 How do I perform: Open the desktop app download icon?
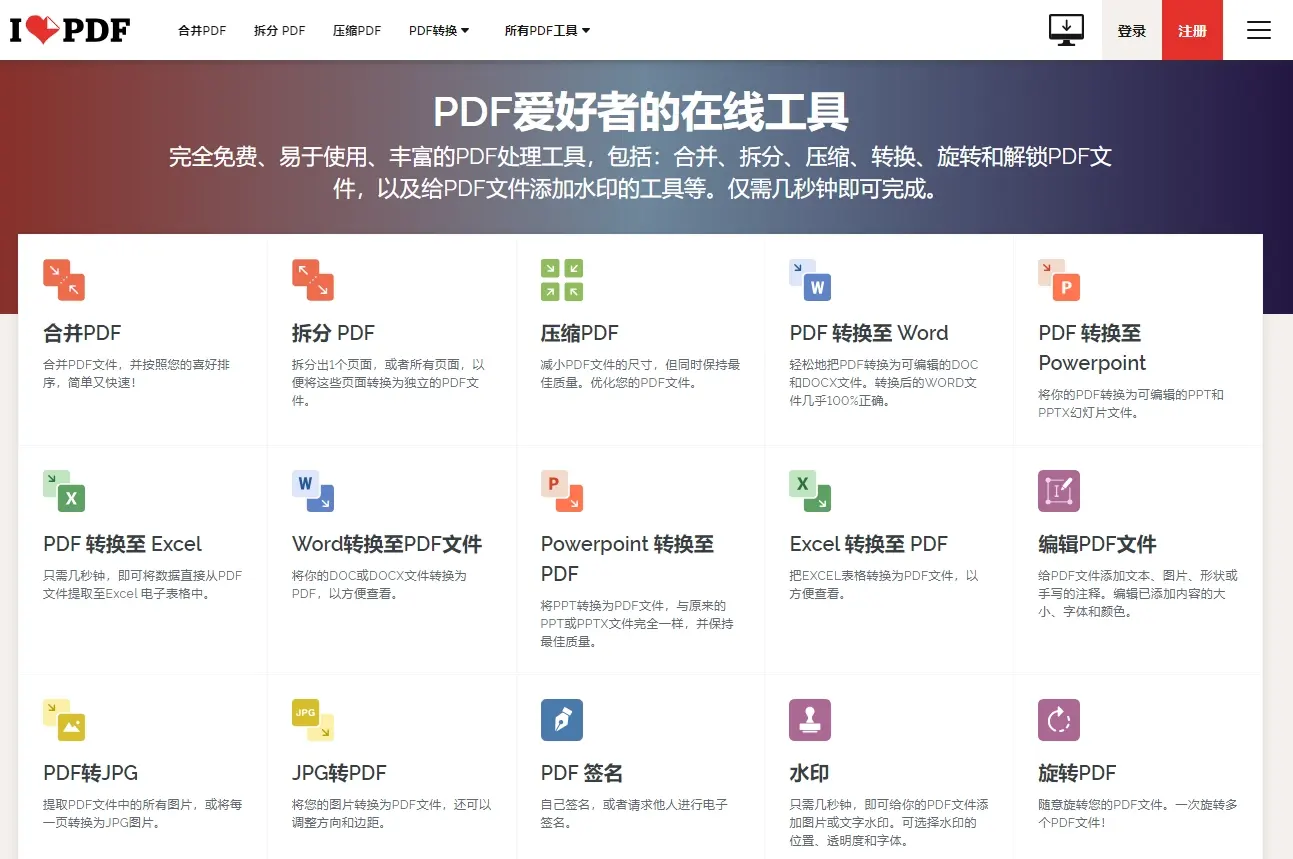pyautogui.click(x=1066, y=30)
